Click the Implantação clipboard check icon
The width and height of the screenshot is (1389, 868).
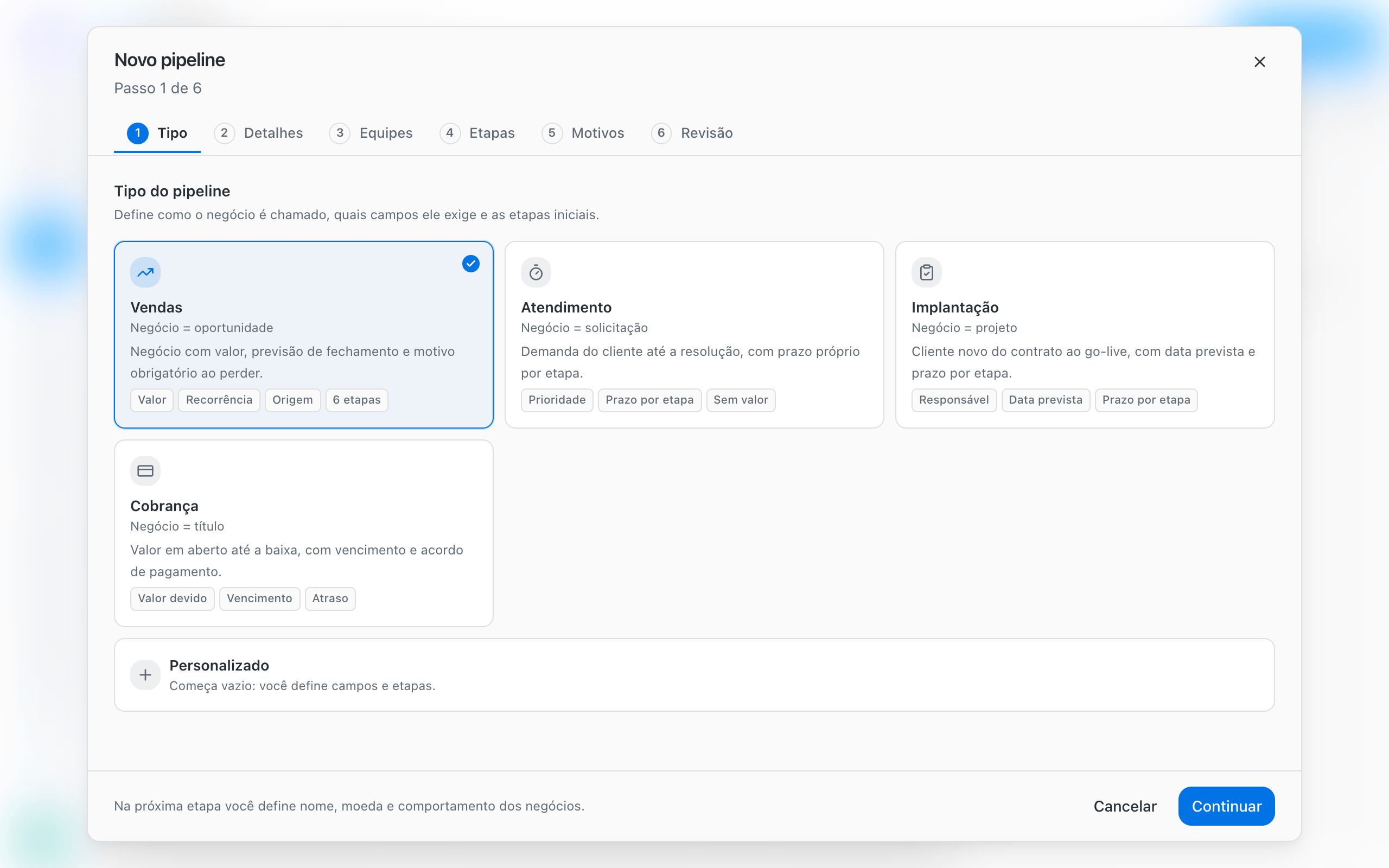click(926, 272)
